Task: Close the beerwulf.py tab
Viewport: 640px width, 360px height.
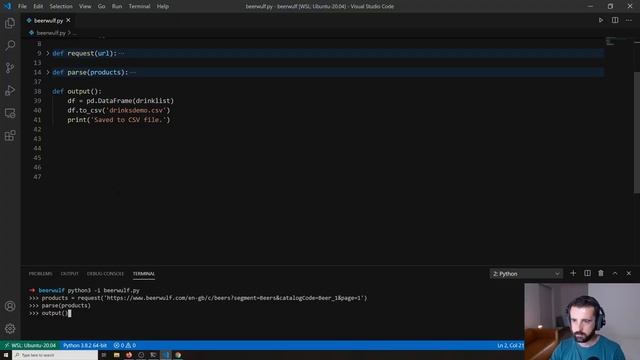Action: pos(68,20)
